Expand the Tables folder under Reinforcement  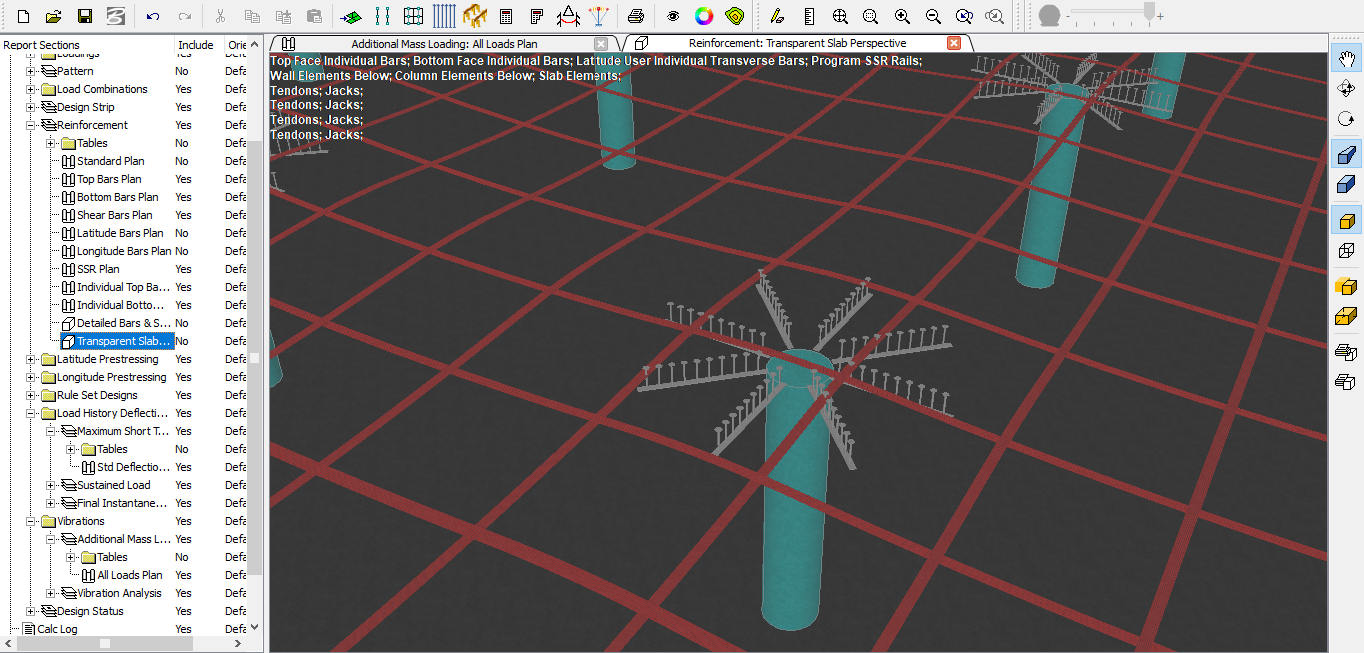[x=50, y=143]
